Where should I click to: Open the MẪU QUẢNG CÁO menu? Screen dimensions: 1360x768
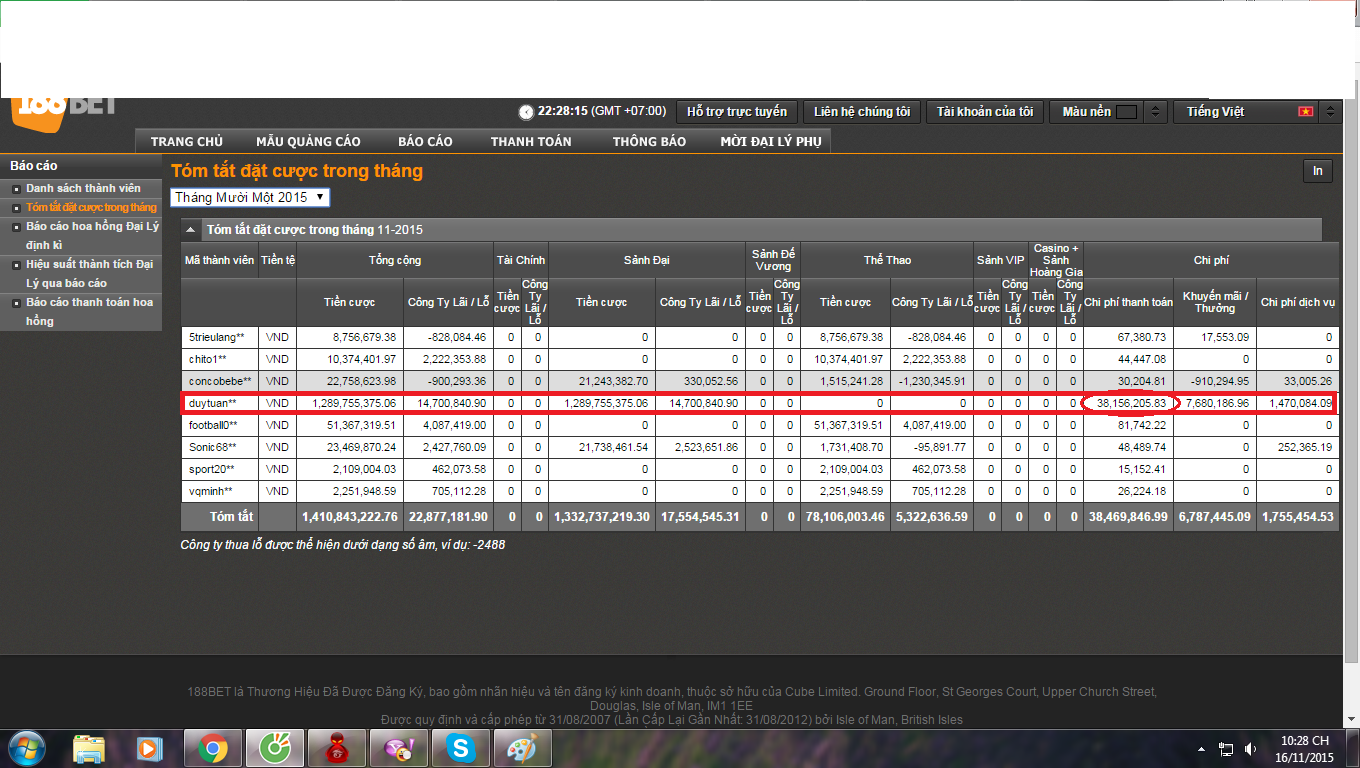(x=308, y=142)
